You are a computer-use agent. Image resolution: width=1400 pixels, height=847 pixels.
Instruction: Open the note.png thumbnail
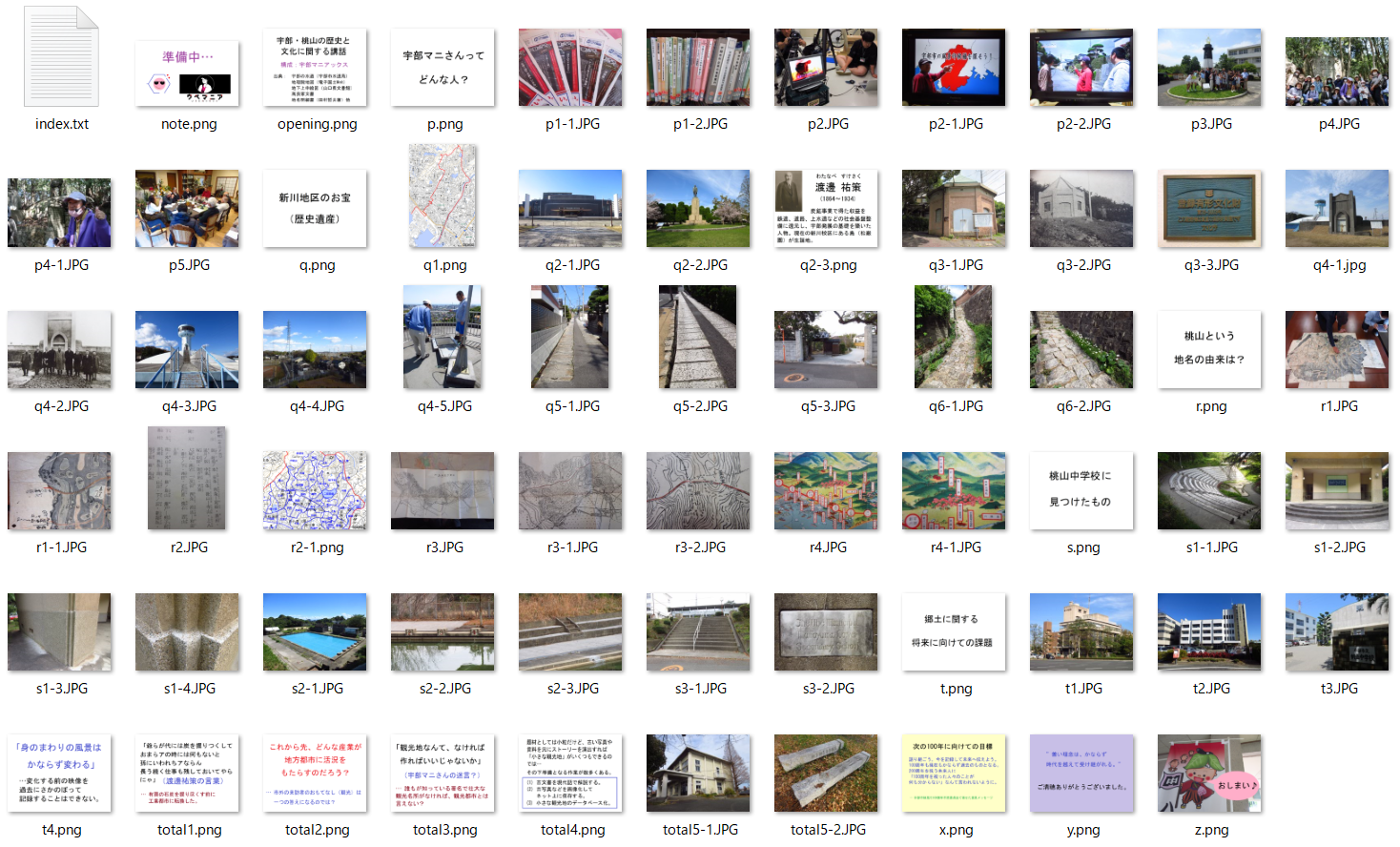click(x=188, y=72)
